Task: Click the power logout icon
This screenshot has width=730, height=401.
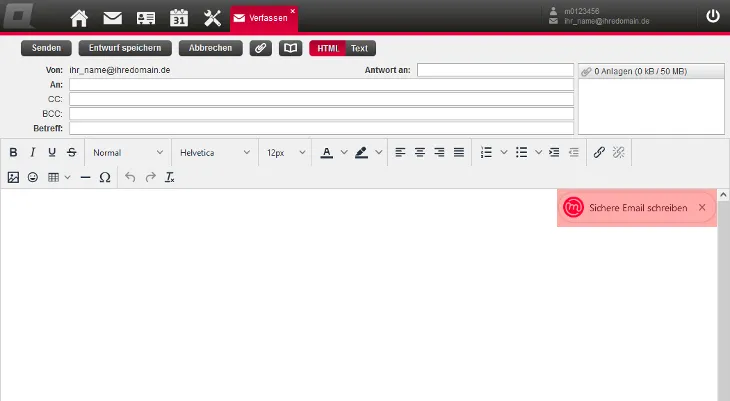Action: [713, 16]
